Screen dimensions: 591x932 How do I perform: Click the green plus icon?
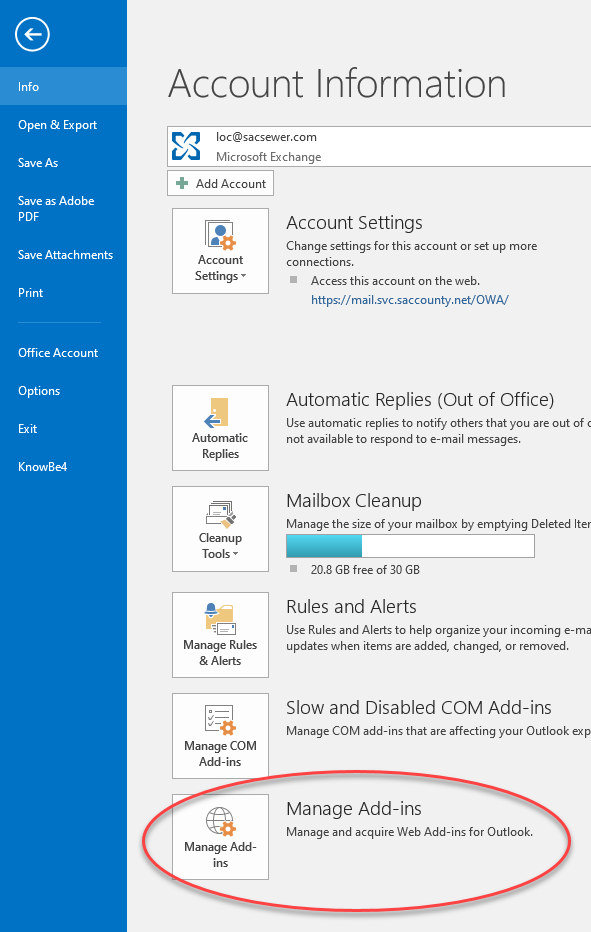tap(183, 183)
